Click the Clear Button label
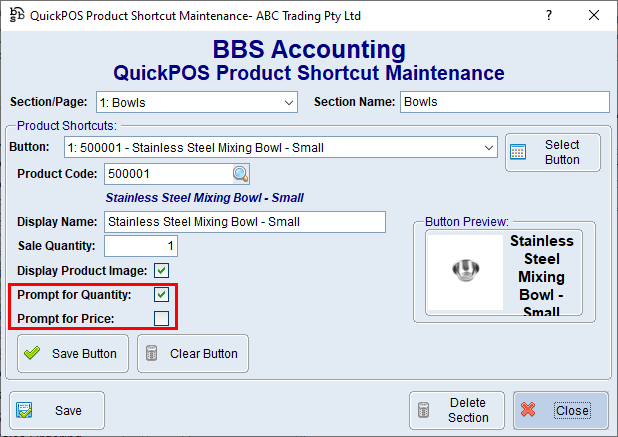The height and width of the screenshot is (437, 618). click(x=204, y=353)
